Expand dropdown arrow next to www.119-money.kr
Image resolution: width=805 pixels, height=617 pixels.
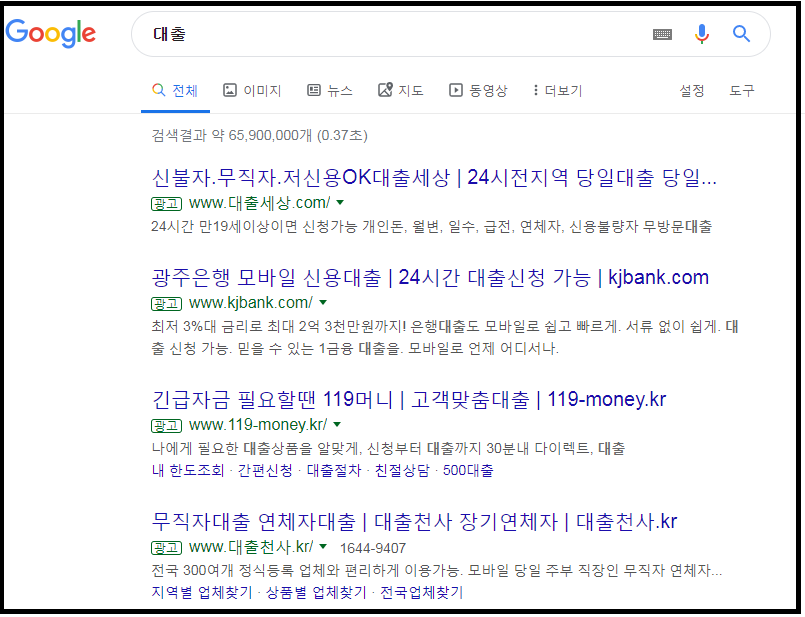coord(337,425)
